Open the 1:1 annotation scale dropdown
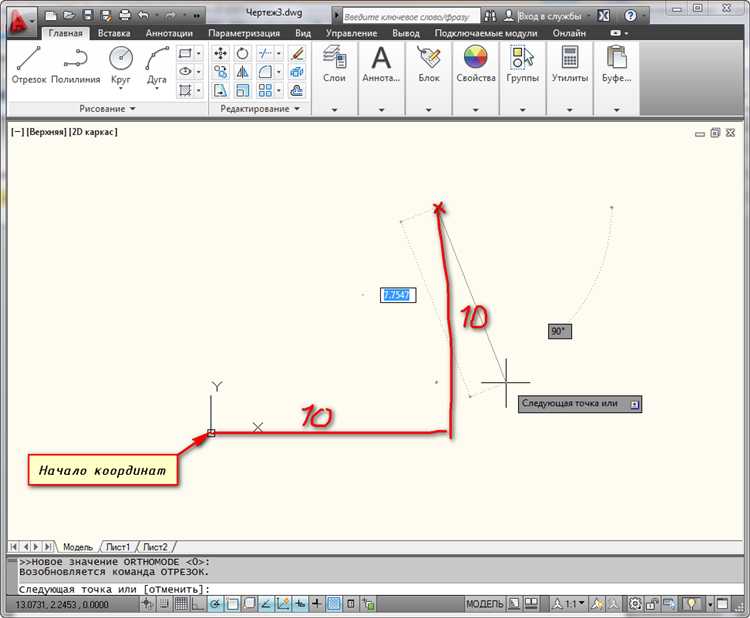The width and height of the screenshot is (750, 618). 569,604
